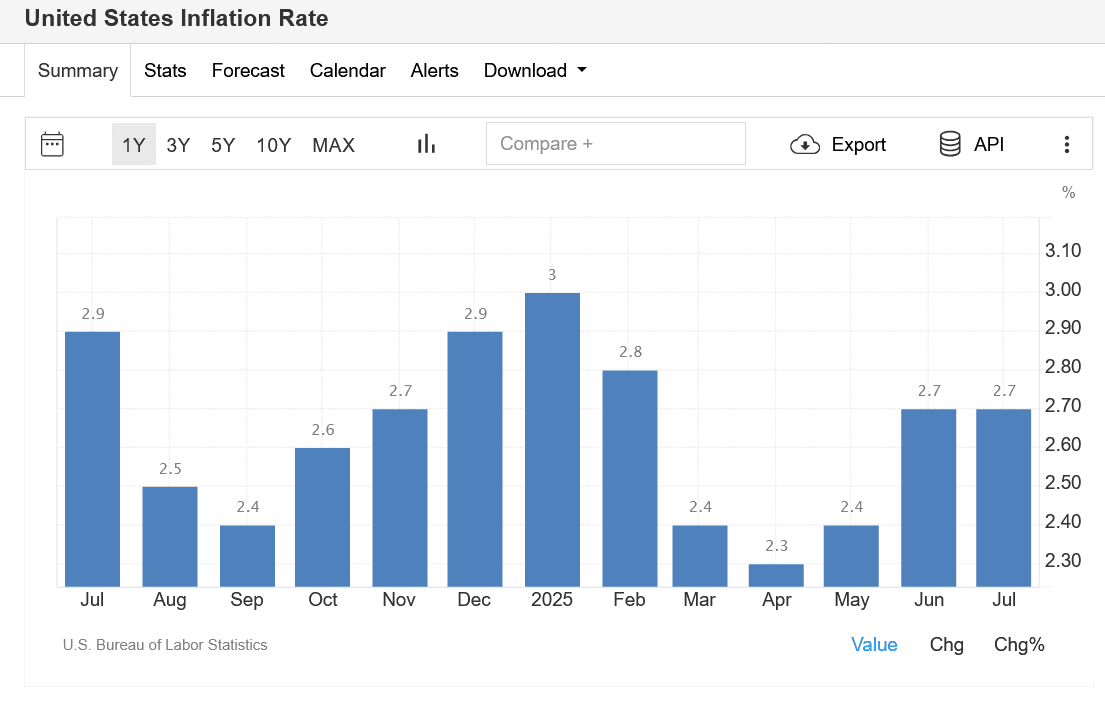Click the % unit label above axis
This screenshot has height=702, width=1105.
(x=1068, y=192)
